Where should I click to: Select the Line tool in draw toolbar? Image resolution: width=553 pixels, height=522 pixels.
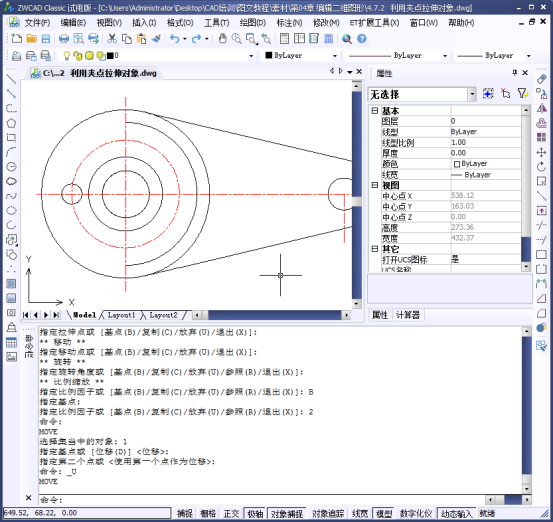click(x=11, y=79)
